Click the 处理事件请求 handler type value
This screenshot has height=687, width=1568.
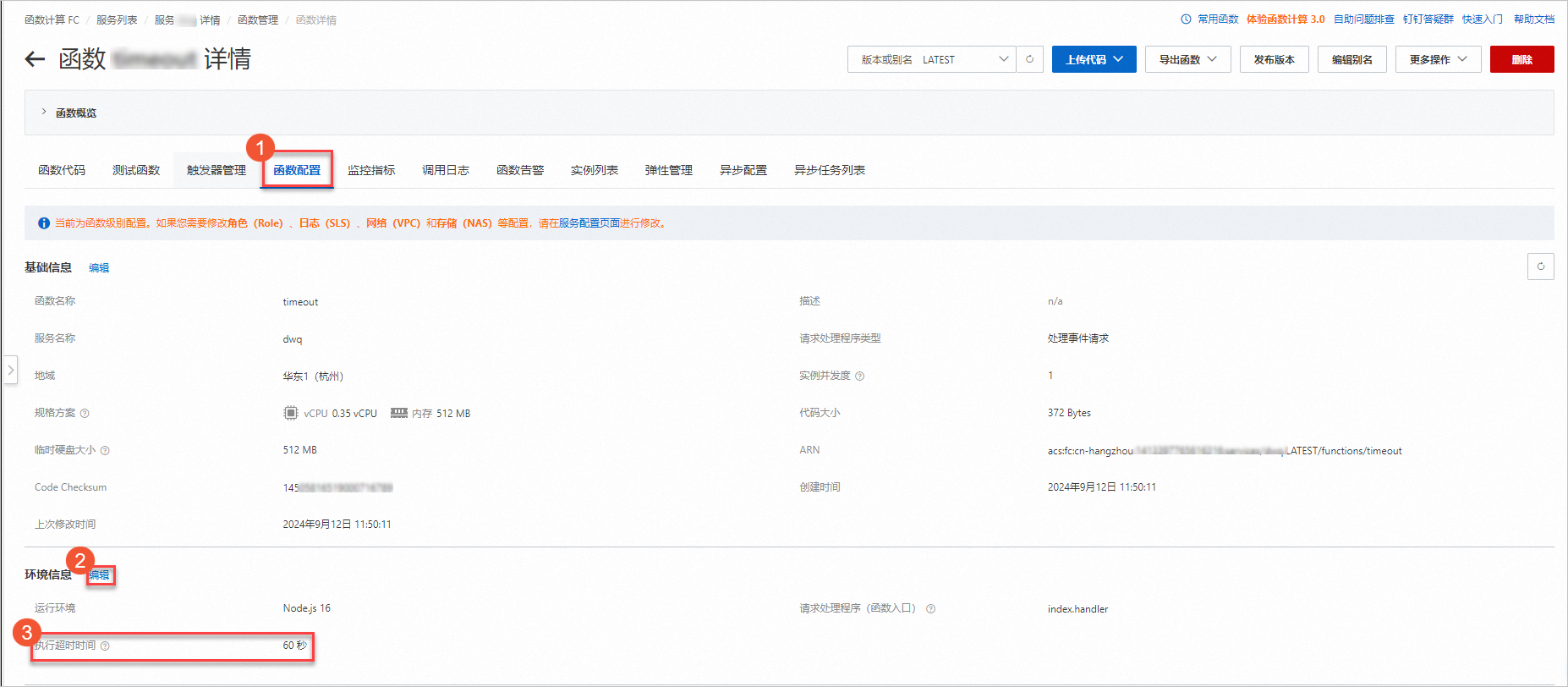coord(1078,338)
